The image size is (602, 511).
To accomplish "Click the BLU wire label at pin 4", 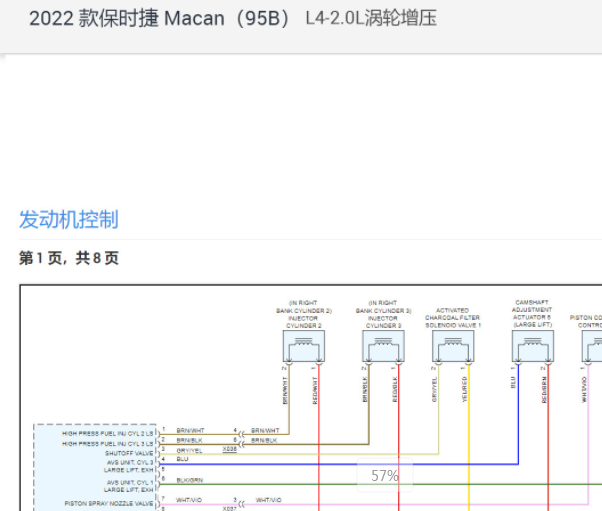I will (x=182, y=459).
